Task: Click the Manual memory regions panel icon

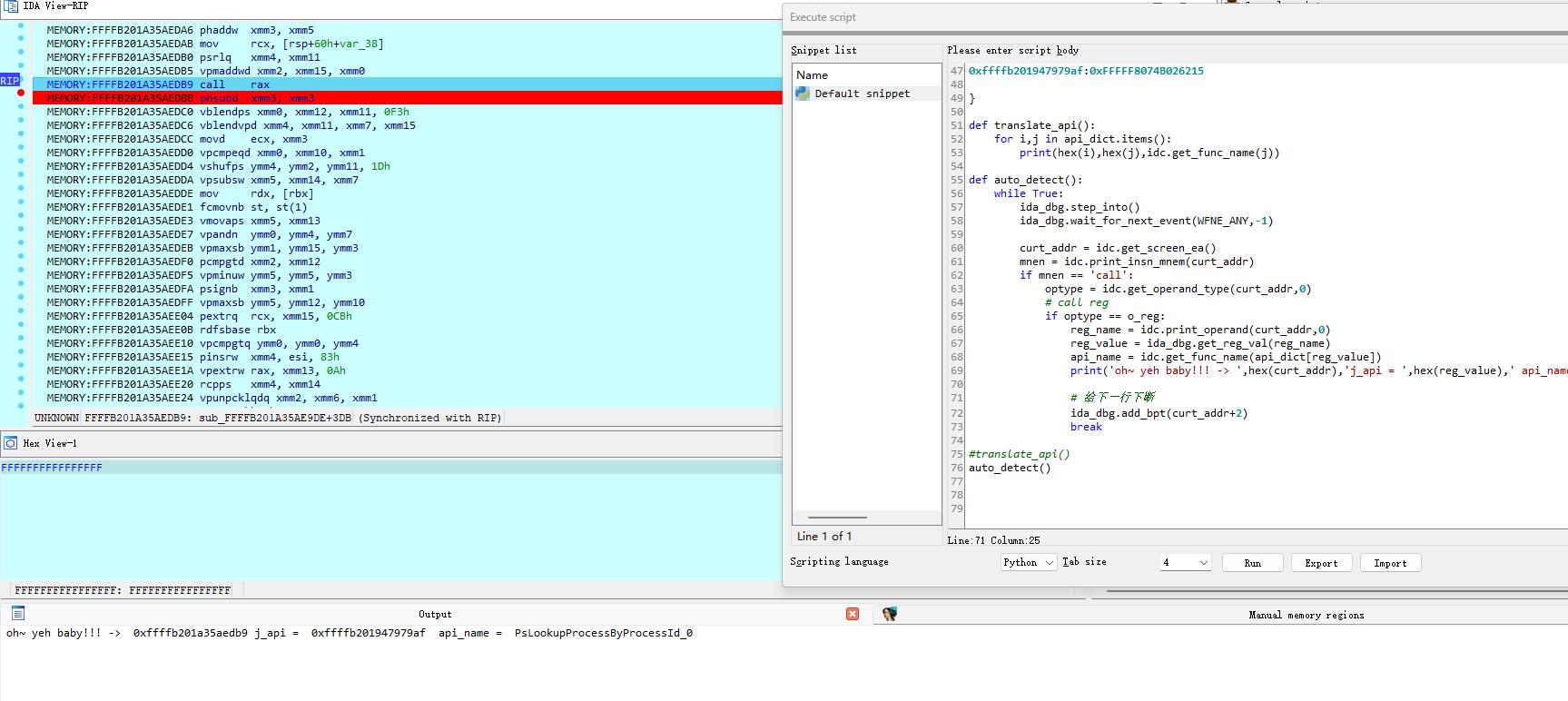Action: click(x=890, y=615)
